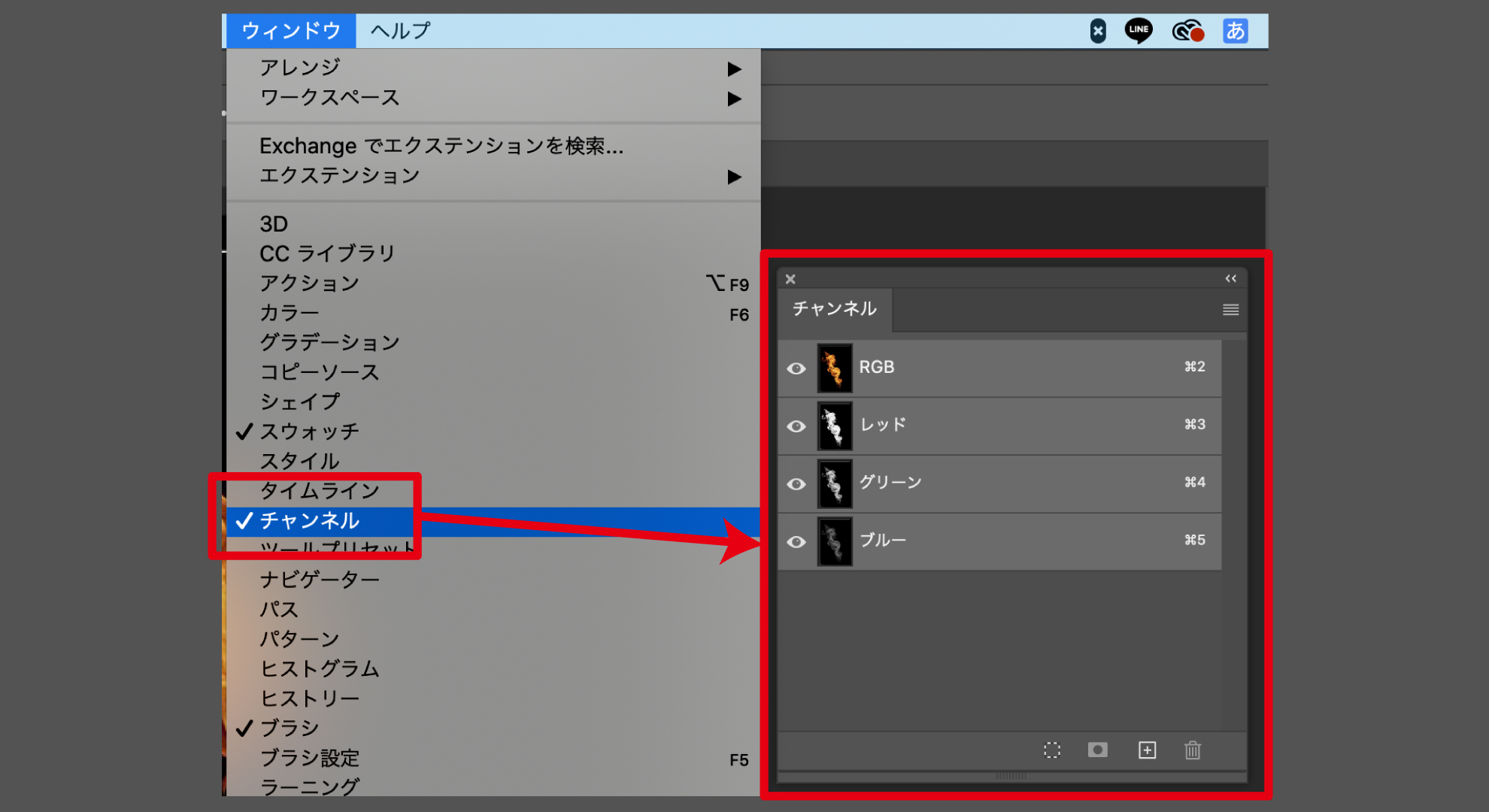Click the load channel as selection icon
Viewport: 1489px width, 812px height.
pyautogui.click(x=1052, y=750)
